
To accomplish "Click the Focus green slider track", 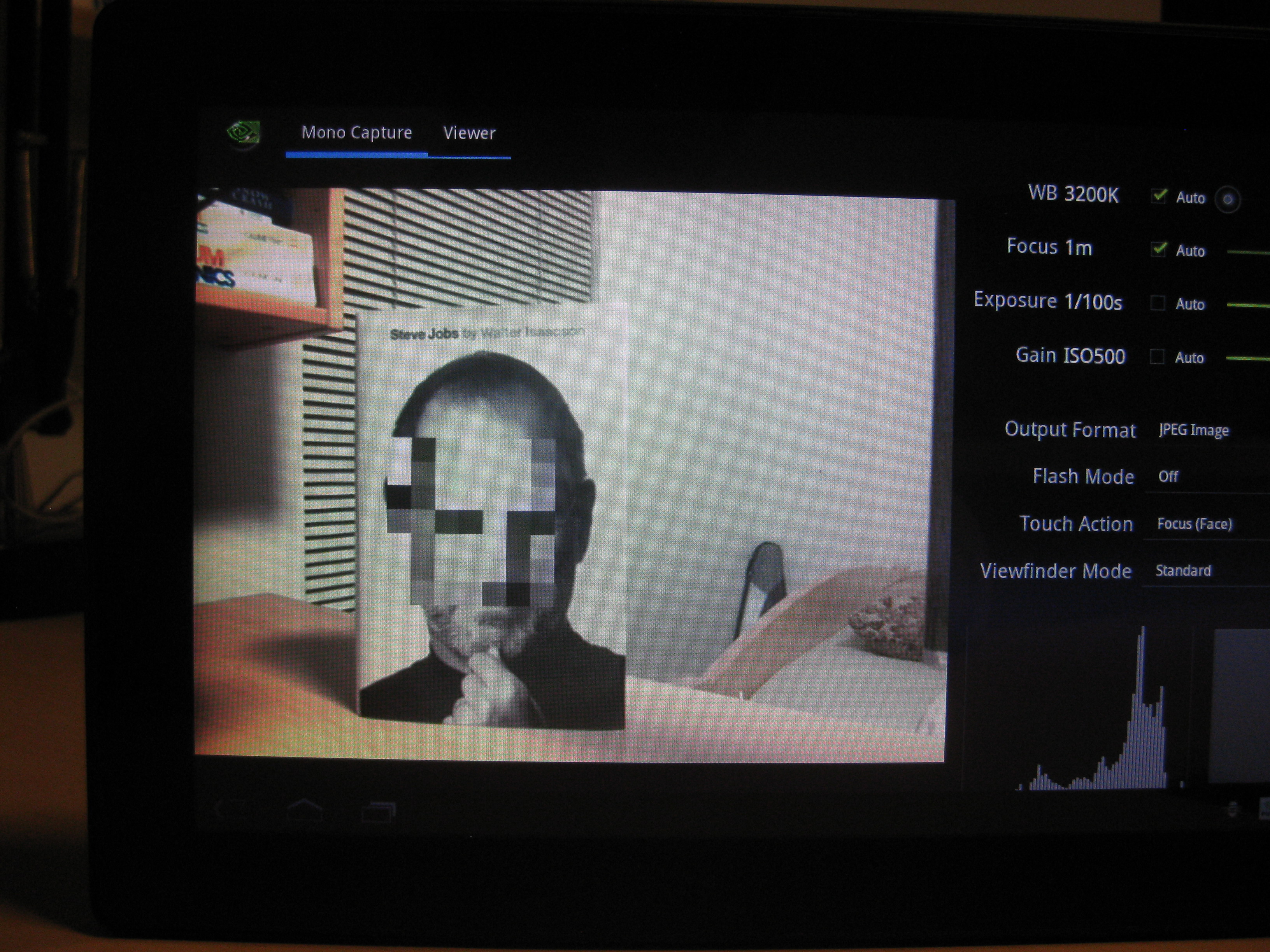I will point(1249,252).
